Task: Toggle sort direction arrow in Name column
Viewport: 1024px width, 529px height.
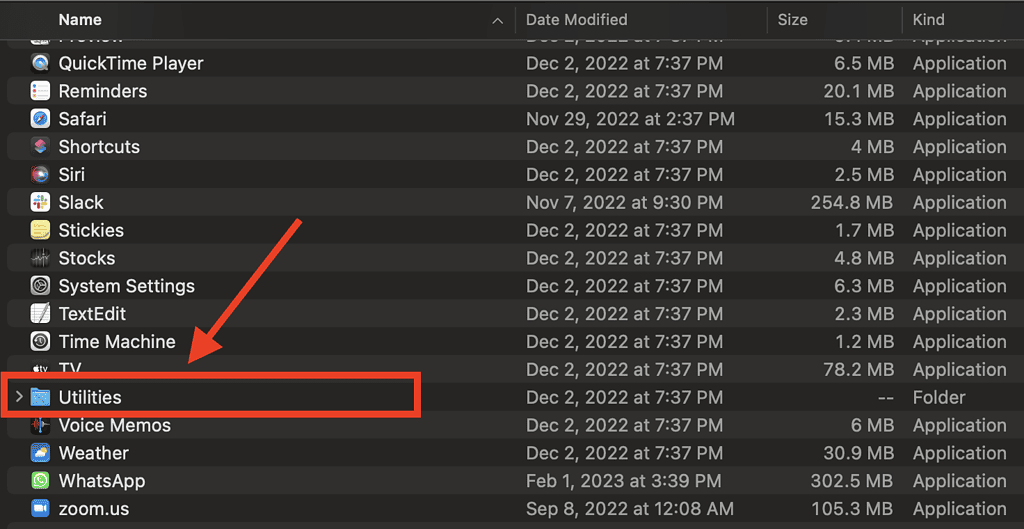Action: 498,20
